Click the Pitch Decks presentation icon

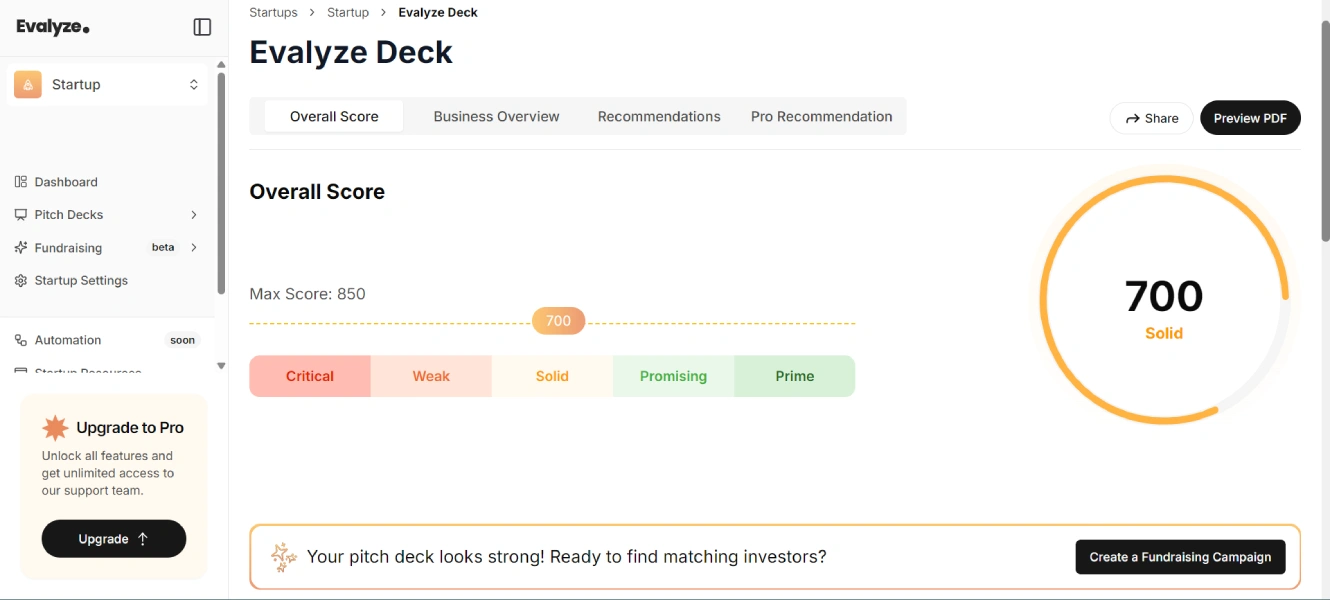pos(21,215)
